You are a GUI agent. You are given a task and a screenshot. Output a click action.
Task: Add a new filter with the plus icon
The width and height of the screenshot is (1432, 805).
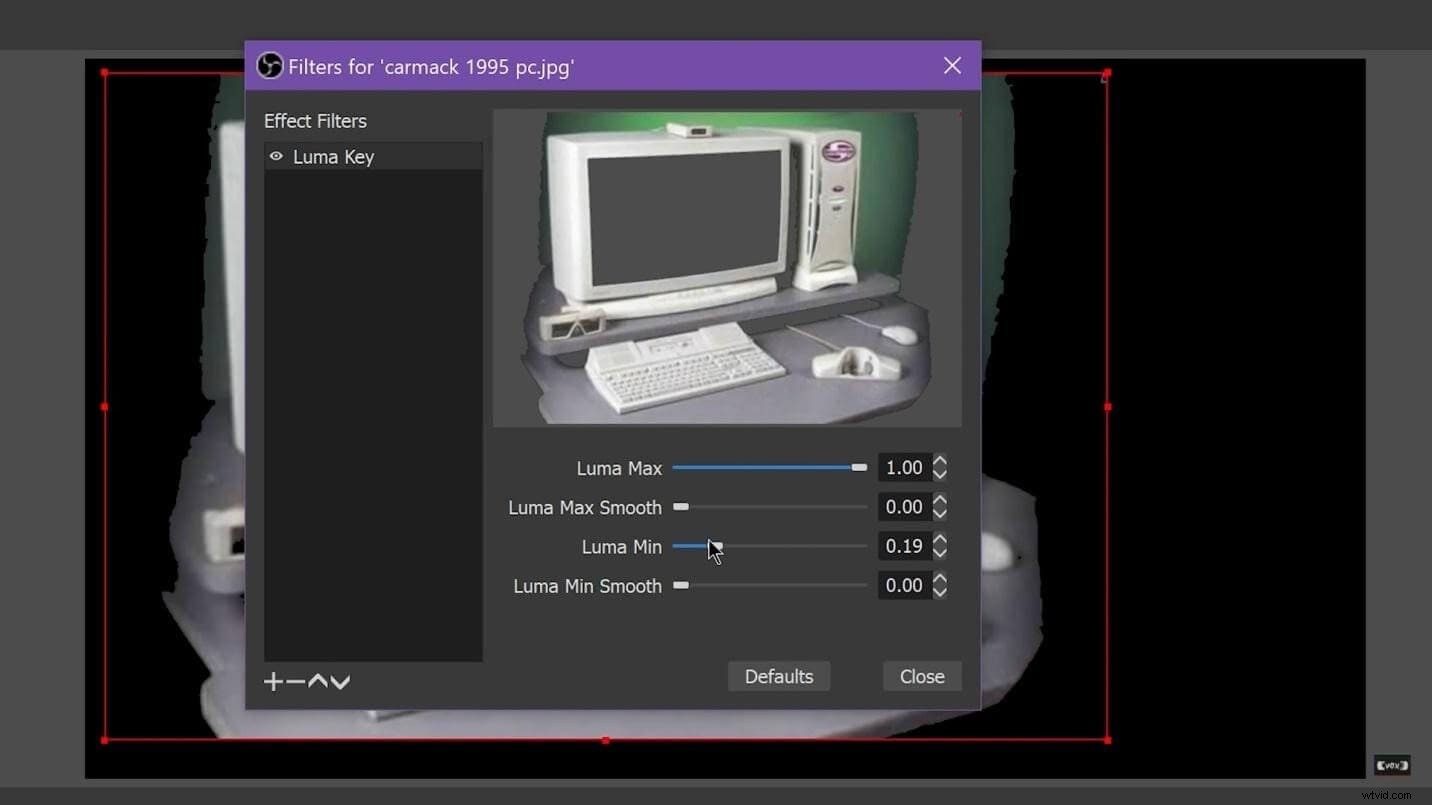click(x=272, y=681)
